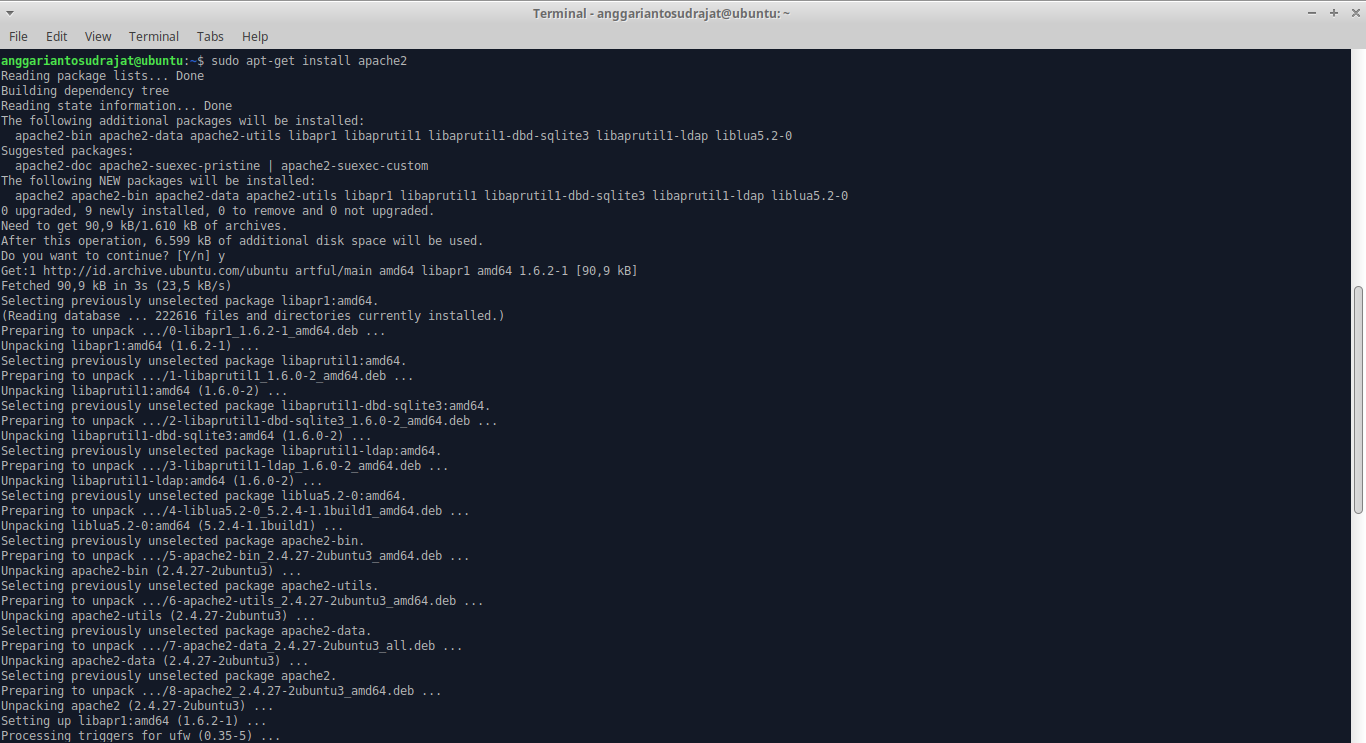Click 'Selecting previously unselected package apache2.'
Screen dimensions: 1366x743
click(169, 676)
